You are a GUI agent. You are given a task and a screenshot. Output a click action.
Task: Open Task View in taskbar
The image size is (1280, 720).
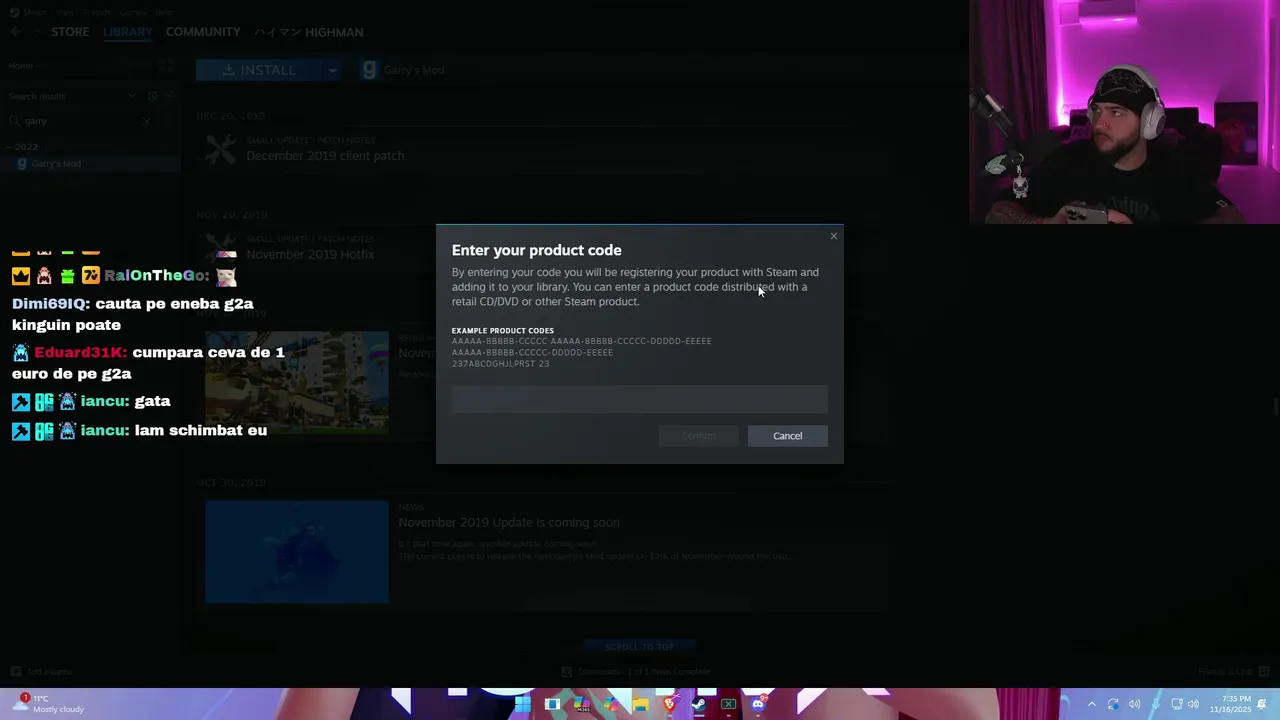tap(552, 704)
